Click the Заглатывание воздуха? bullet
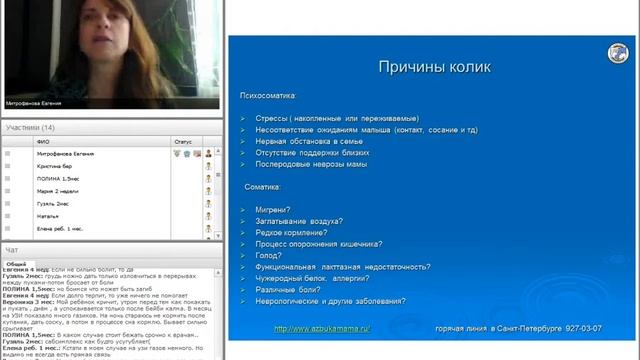This screenshot has height=360, width=640. click(x=299, y=221)
